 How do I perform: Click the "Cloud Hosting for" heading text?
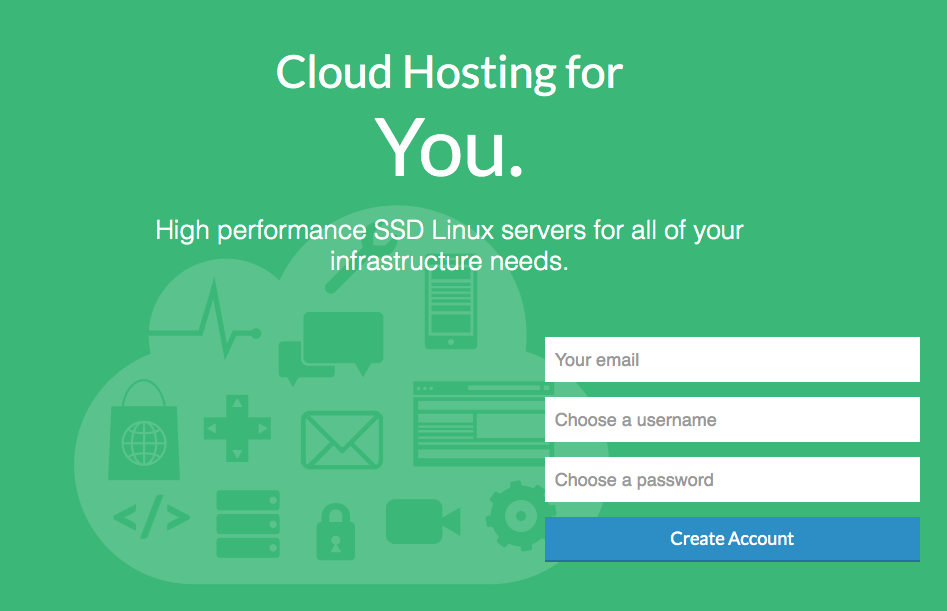(x=449, y=73)
